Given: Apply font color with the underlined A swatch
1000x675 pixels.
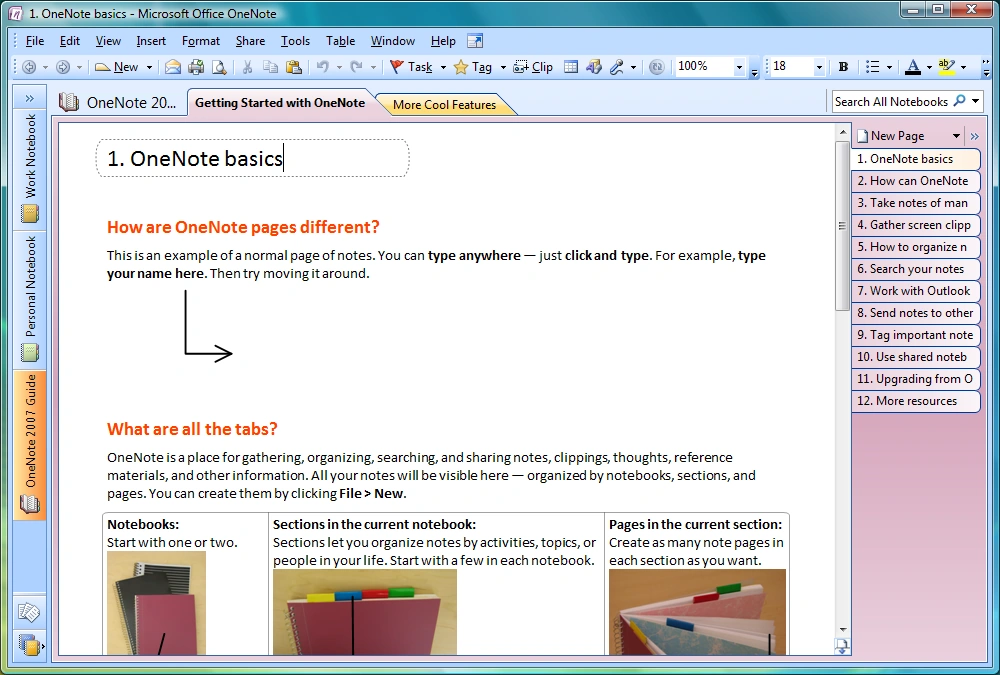Looking at the screenshot, I should pos(913,67).
